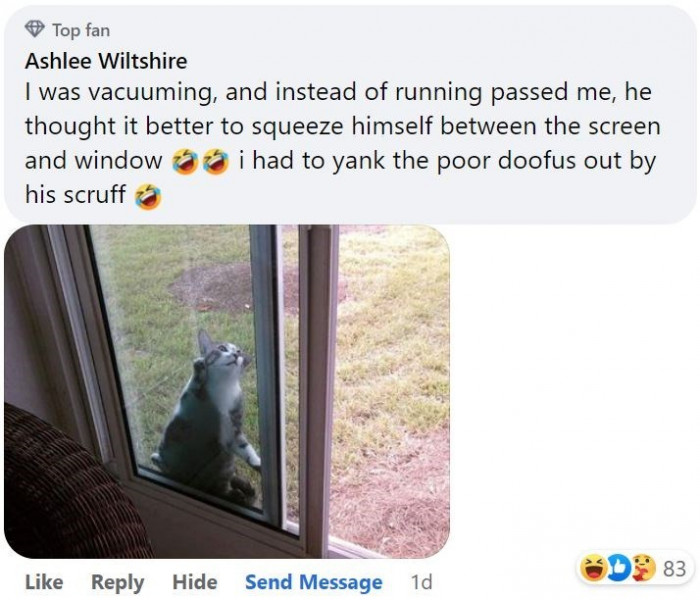Open the attached cat window photo
700x600 pixels.
pyautogui.click(x=227, y=391)
